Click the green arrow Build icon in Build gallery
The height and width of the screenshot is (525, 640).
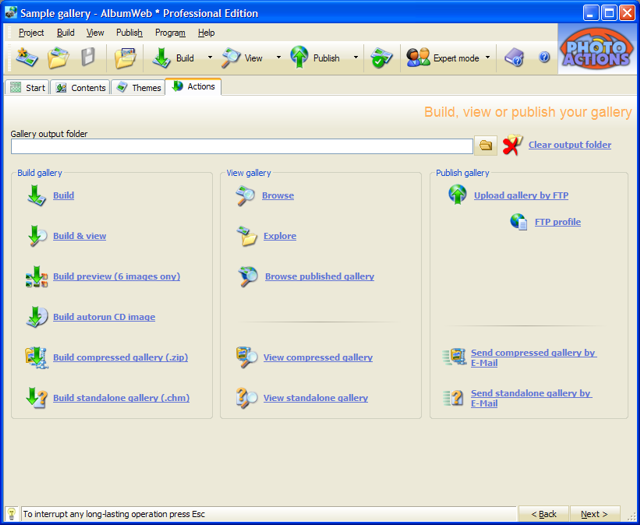[37, 195]
